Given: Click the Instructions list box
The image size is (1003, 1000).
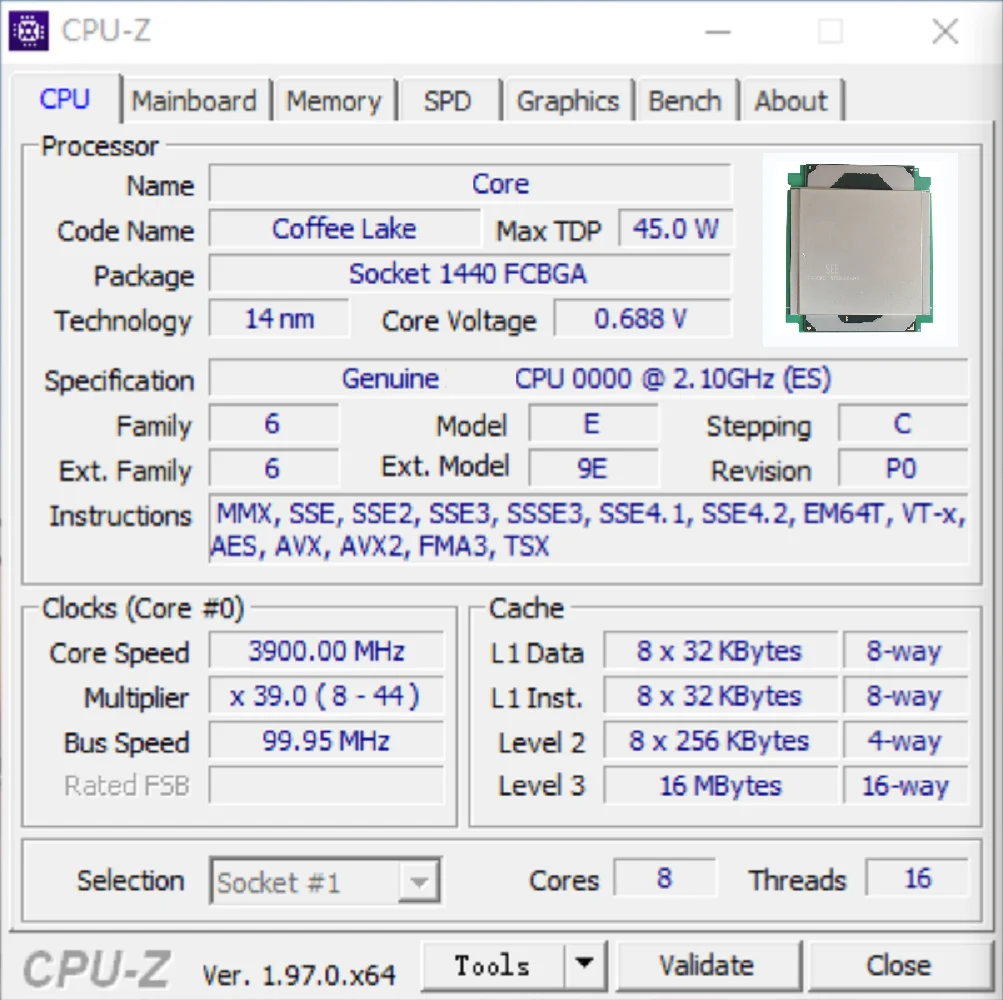Looking at the screenshot, I should [588, 529].
